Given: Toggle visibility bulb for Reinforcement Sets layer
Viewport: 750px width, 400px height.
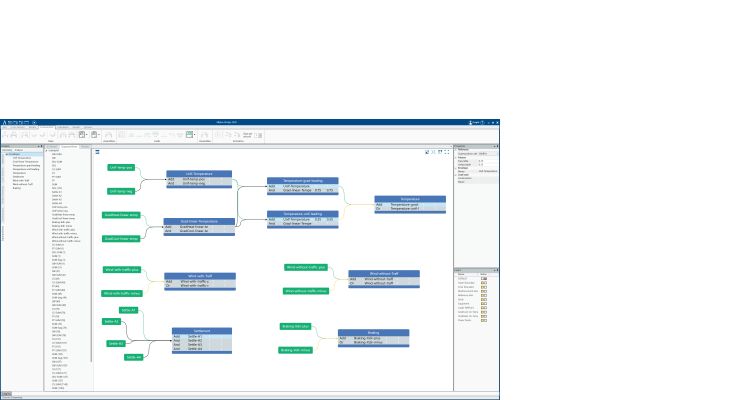Looking at the screenshot, I should [x=483, y=291].
